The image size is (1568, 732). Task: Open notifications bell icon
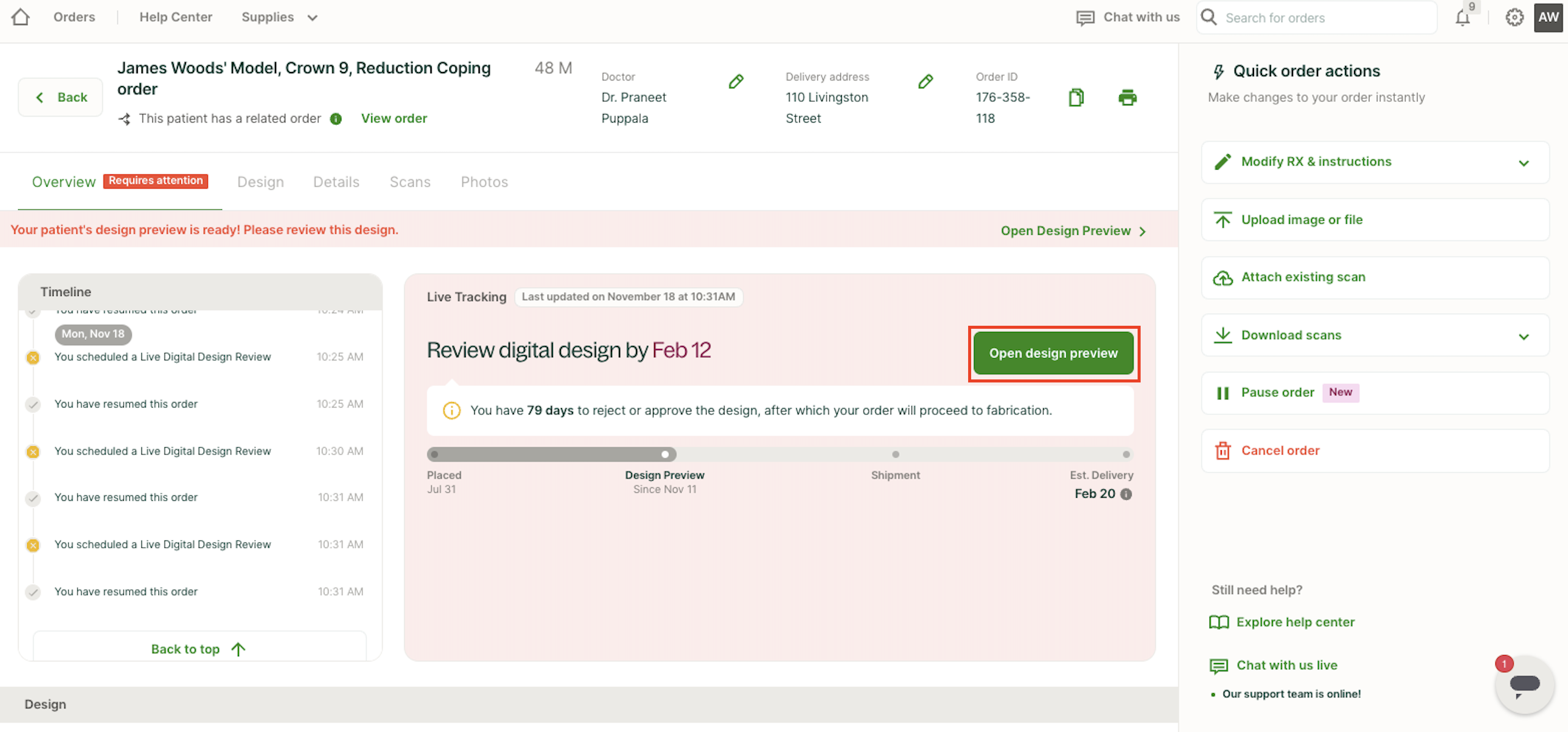point(1463,18)
